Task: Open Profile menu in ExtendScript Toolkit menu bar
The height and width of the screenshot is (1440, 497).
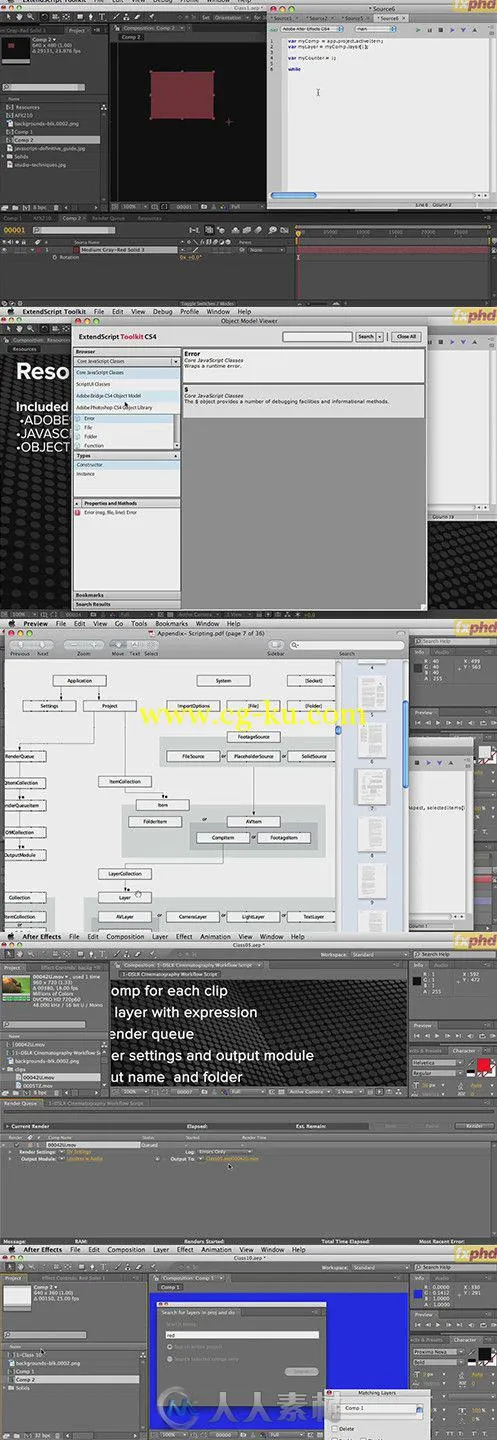Action: click(189, 311)
